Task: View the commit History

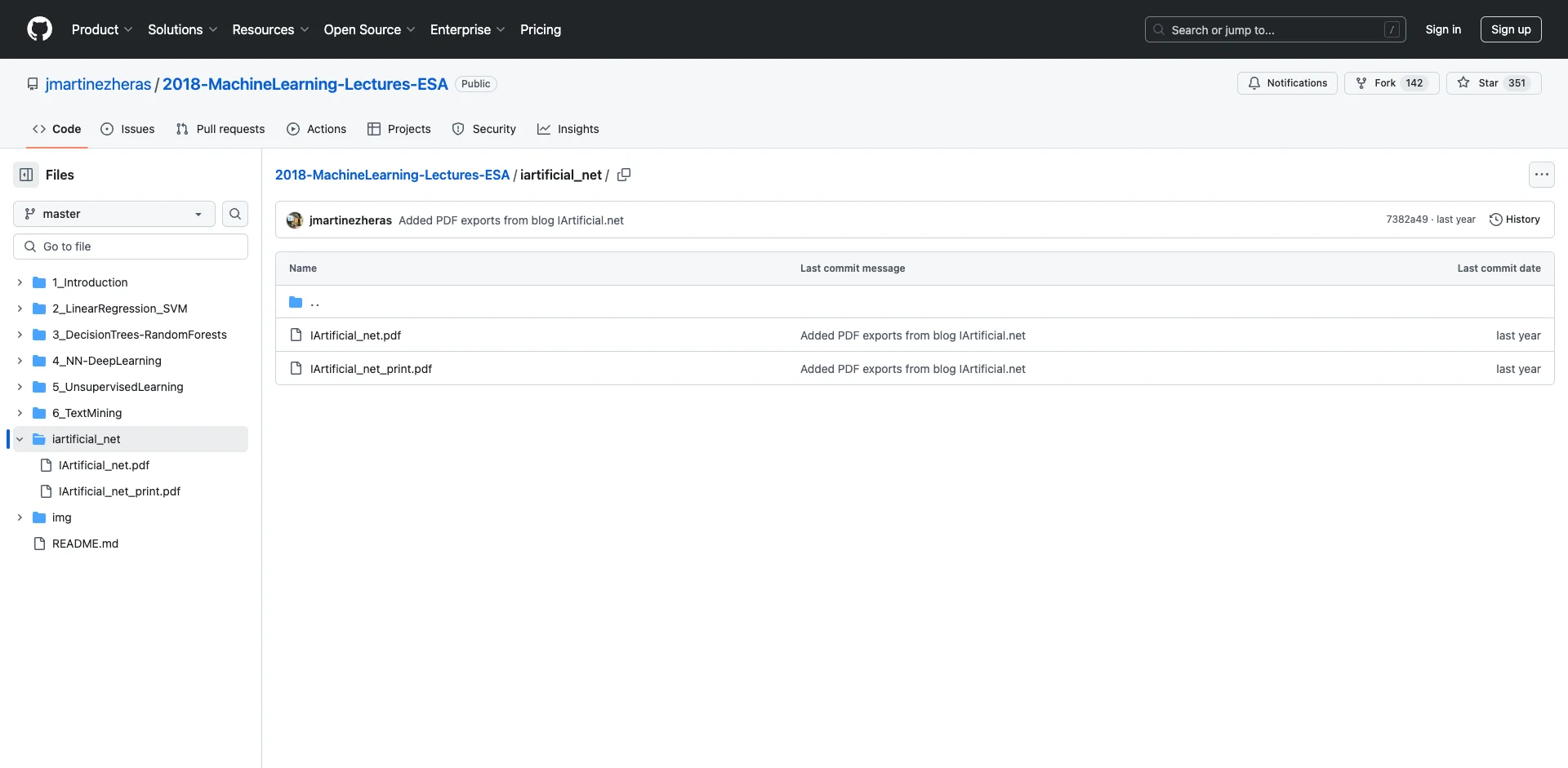Action: (1515, 220)
